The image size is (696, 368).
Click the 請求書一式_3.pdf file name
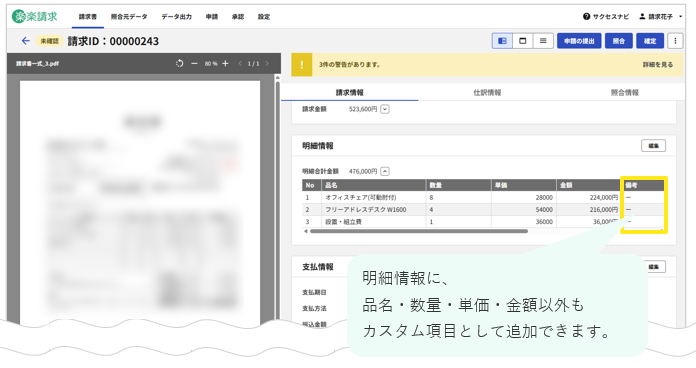pyautogui.click(x=37, y=63)
